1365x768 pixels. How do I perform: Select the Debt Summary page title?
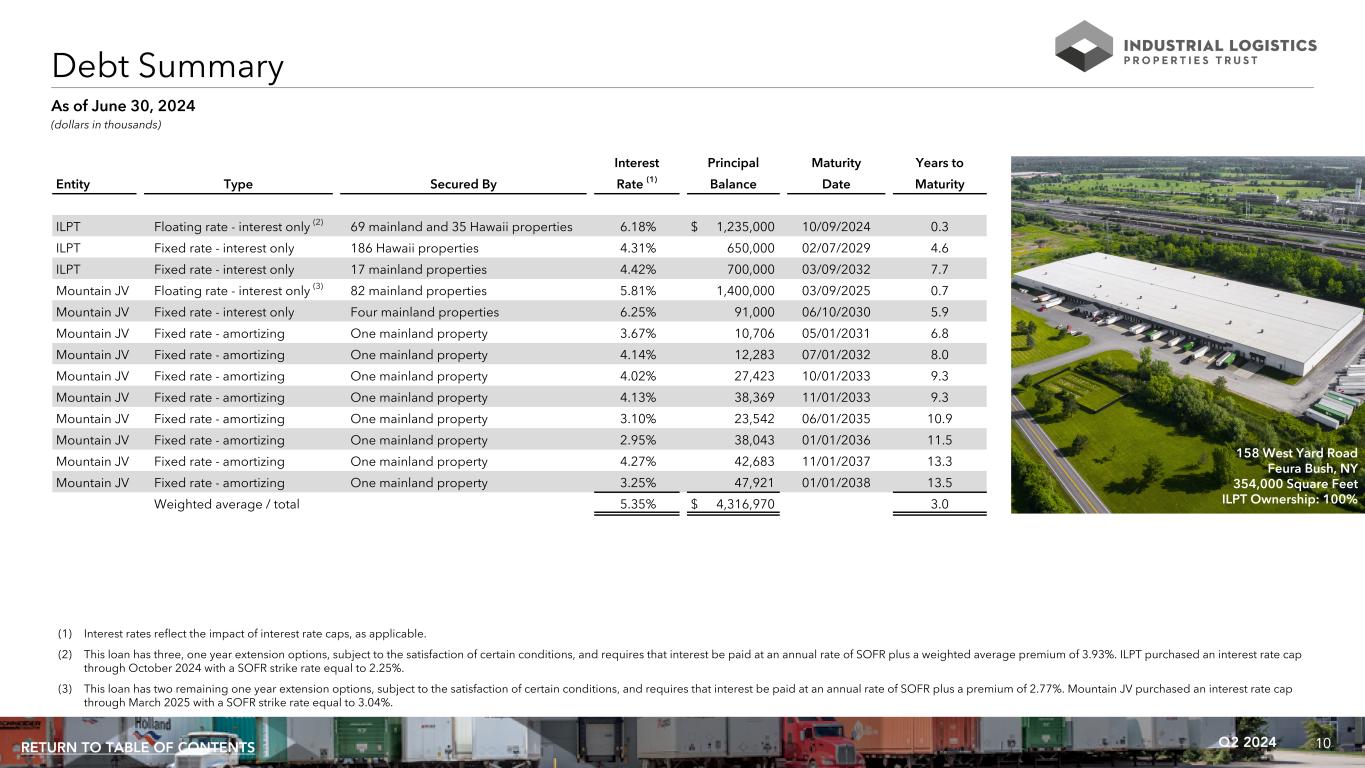point(168,66)
